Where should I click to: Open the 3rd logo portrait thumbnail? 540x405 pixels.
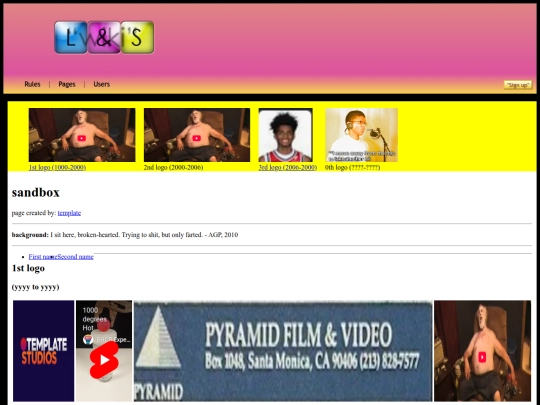(285, 135)
